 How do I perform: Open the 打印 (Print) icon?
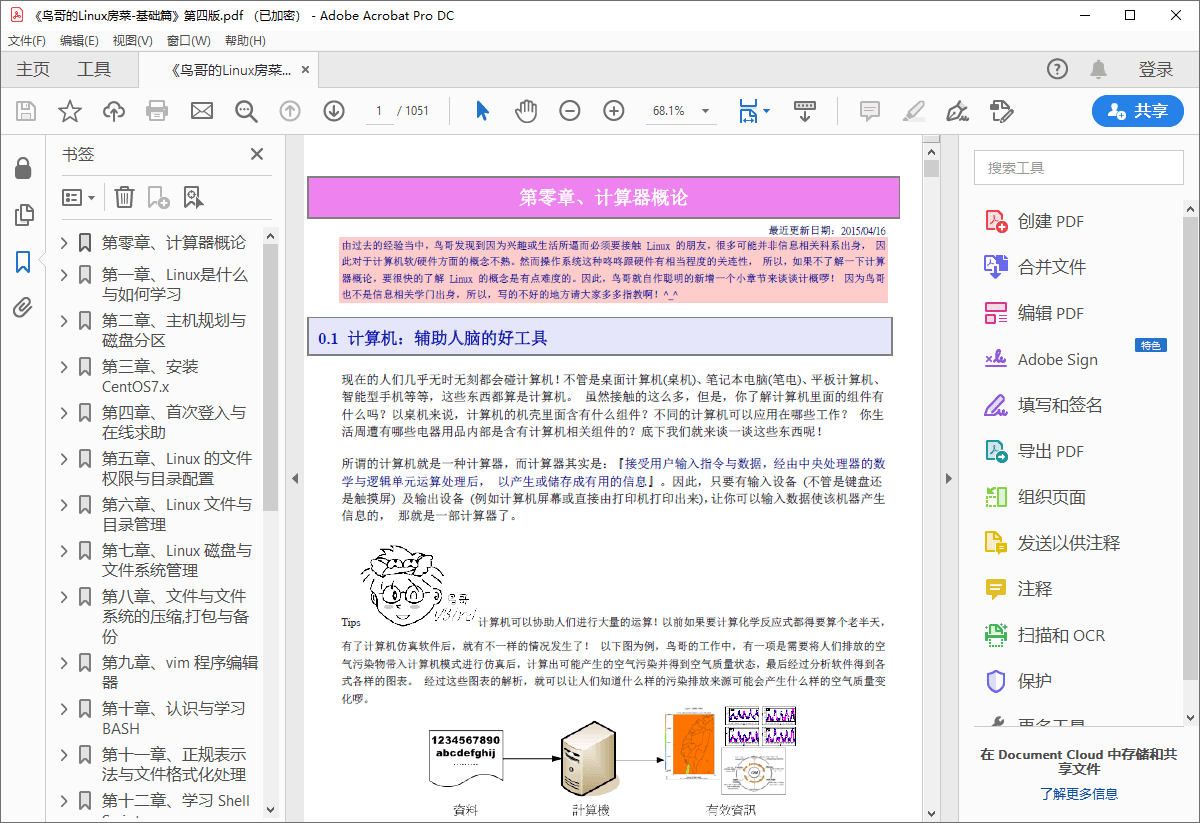coord(158,111)
